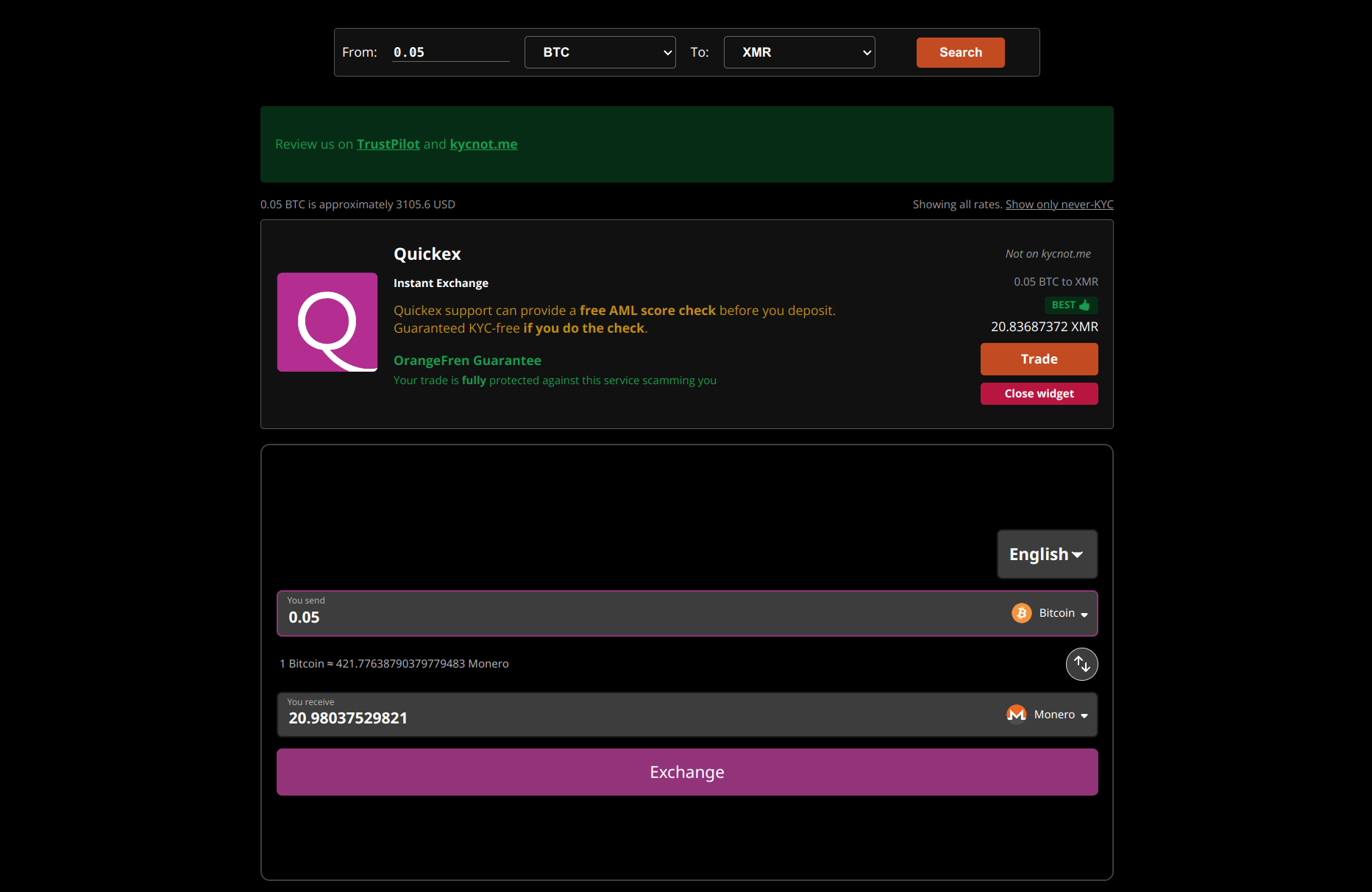The image size is (1372, 892).
Task: Open the English language selector
Action: 1047,554
